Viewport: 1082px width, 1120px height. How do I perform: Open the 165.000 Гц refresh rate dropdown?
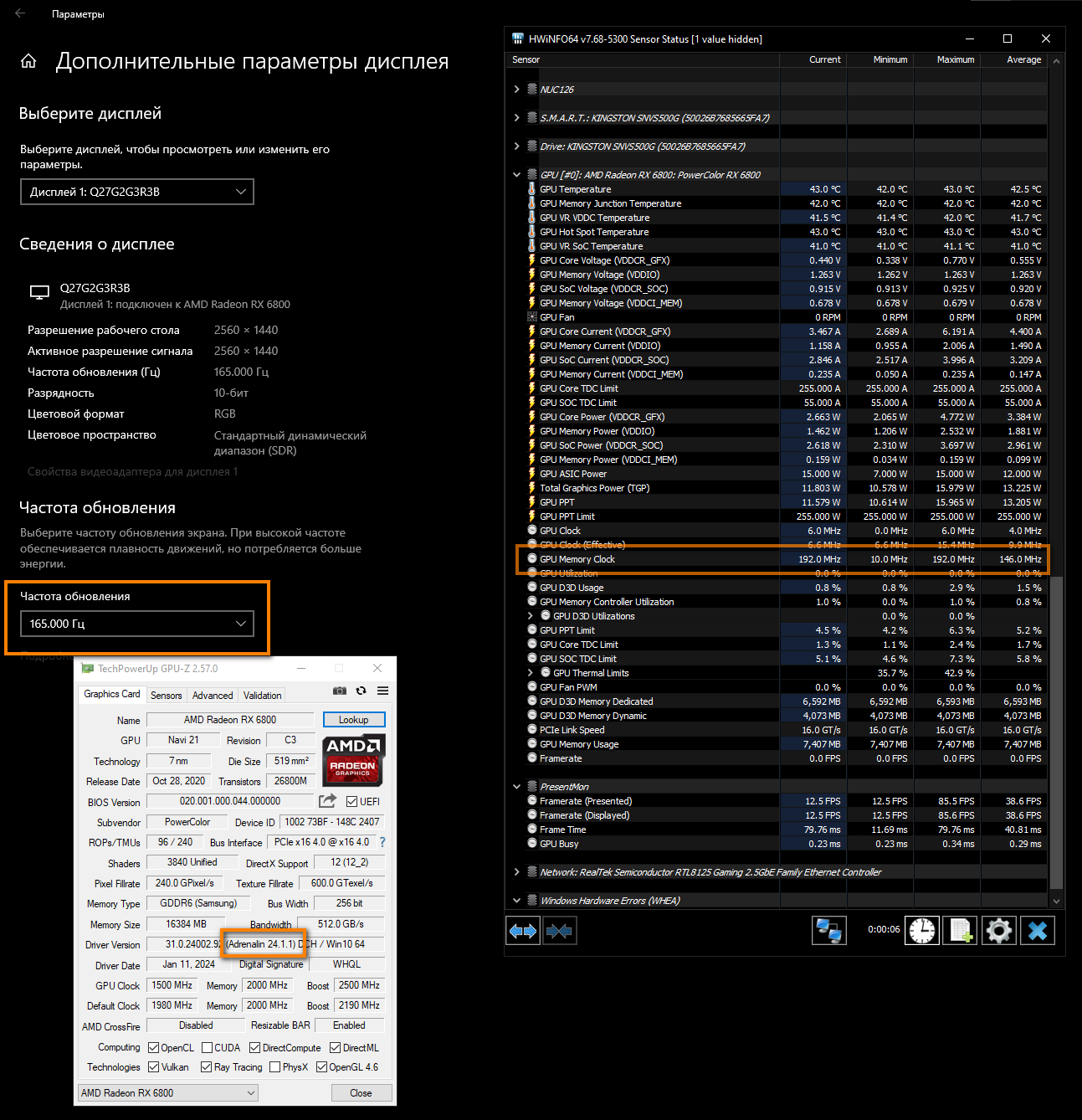137,624
